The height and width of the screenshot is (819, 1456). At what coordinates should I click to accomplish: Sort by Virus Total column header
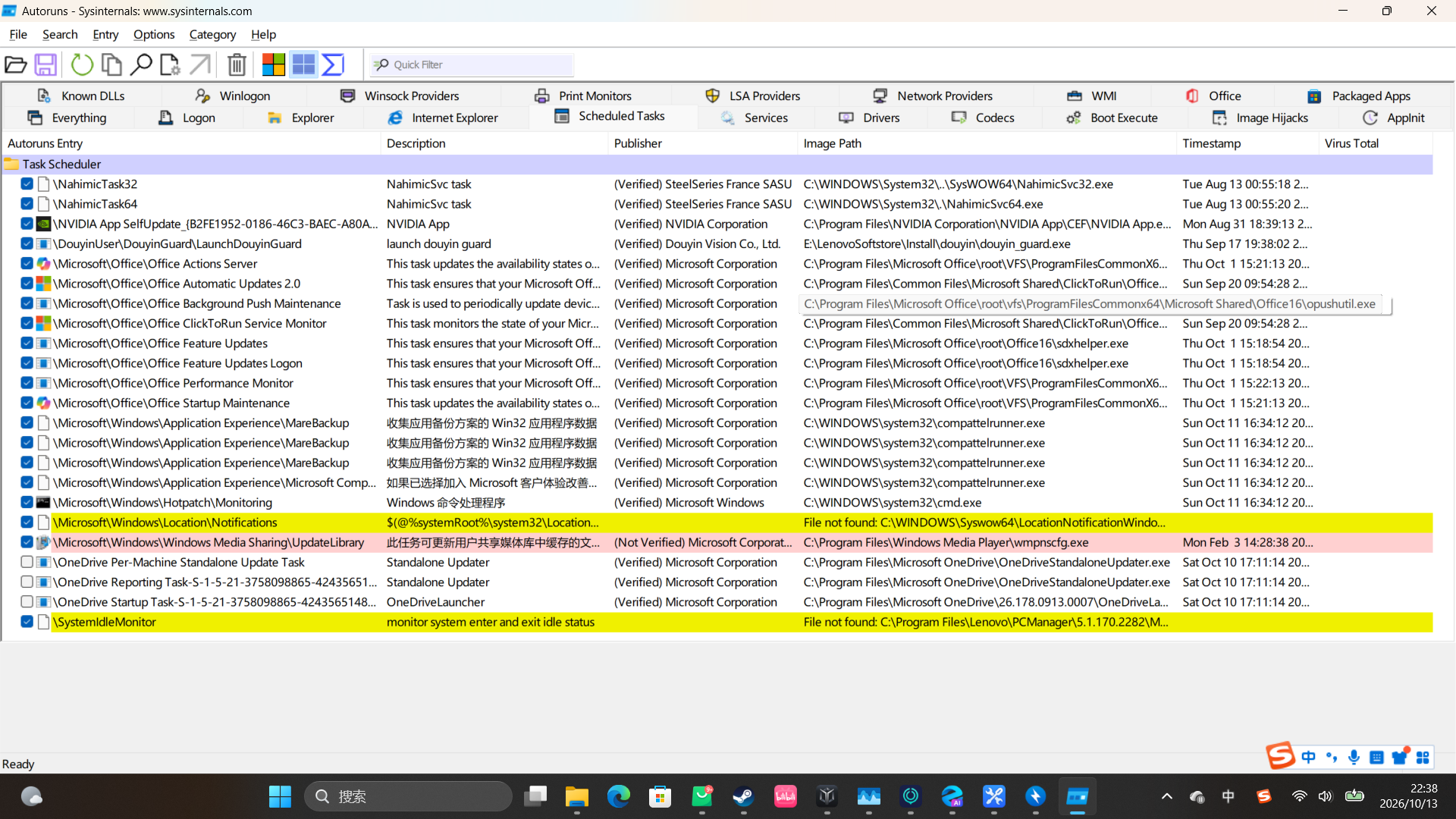1376,143
